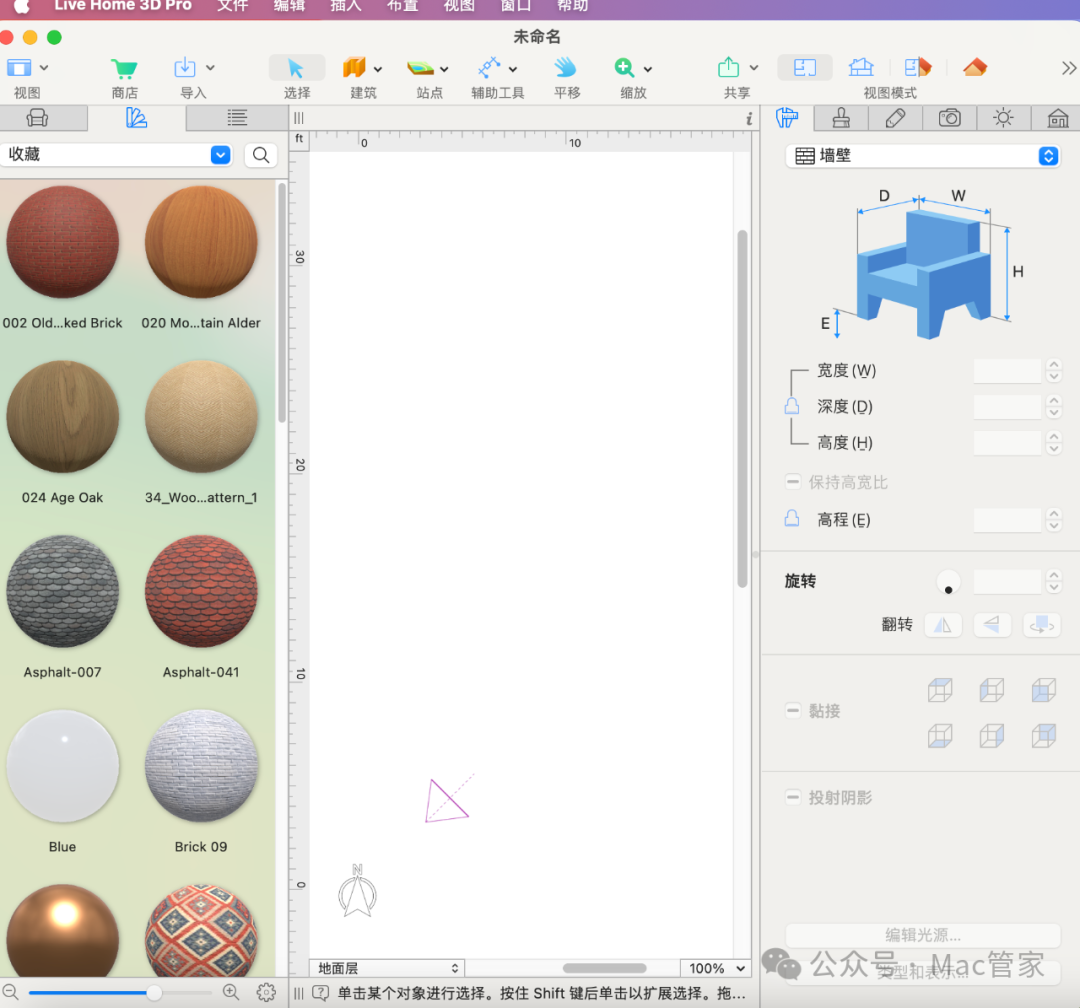Expand the 辅助工具 dropdown arrow
1080x1008 pixels.
click(x=513, y=69)
